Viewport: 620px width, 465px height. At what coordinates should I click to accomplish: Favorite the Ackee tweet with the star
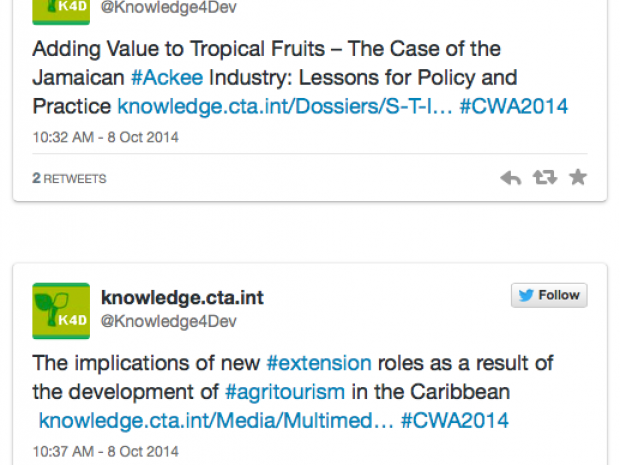coord(577,178)
